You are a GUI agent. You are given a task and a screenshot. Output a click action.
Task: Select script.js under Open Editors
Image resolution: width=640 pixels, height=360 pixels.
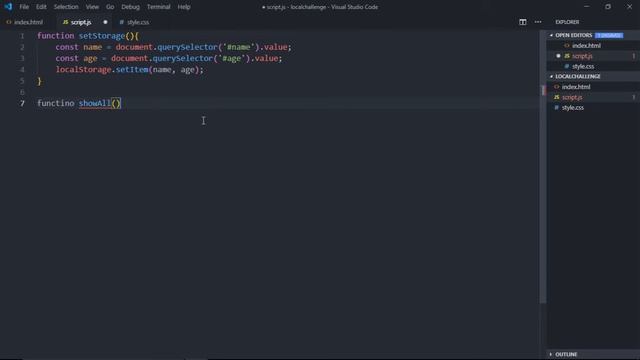(x=582, y=56)
